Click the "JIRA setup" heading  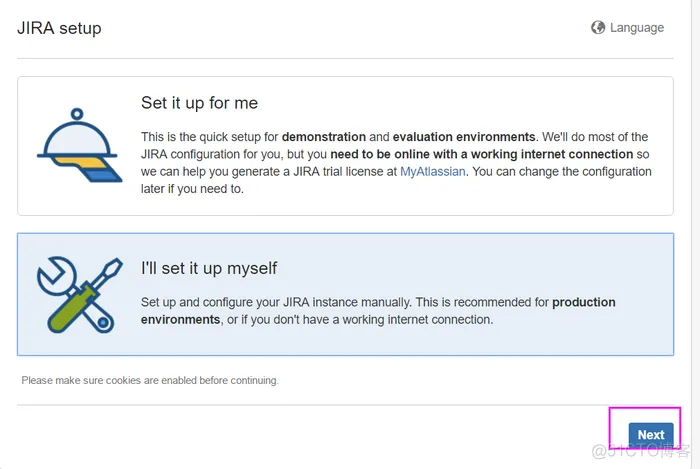(x=59, y=28)
